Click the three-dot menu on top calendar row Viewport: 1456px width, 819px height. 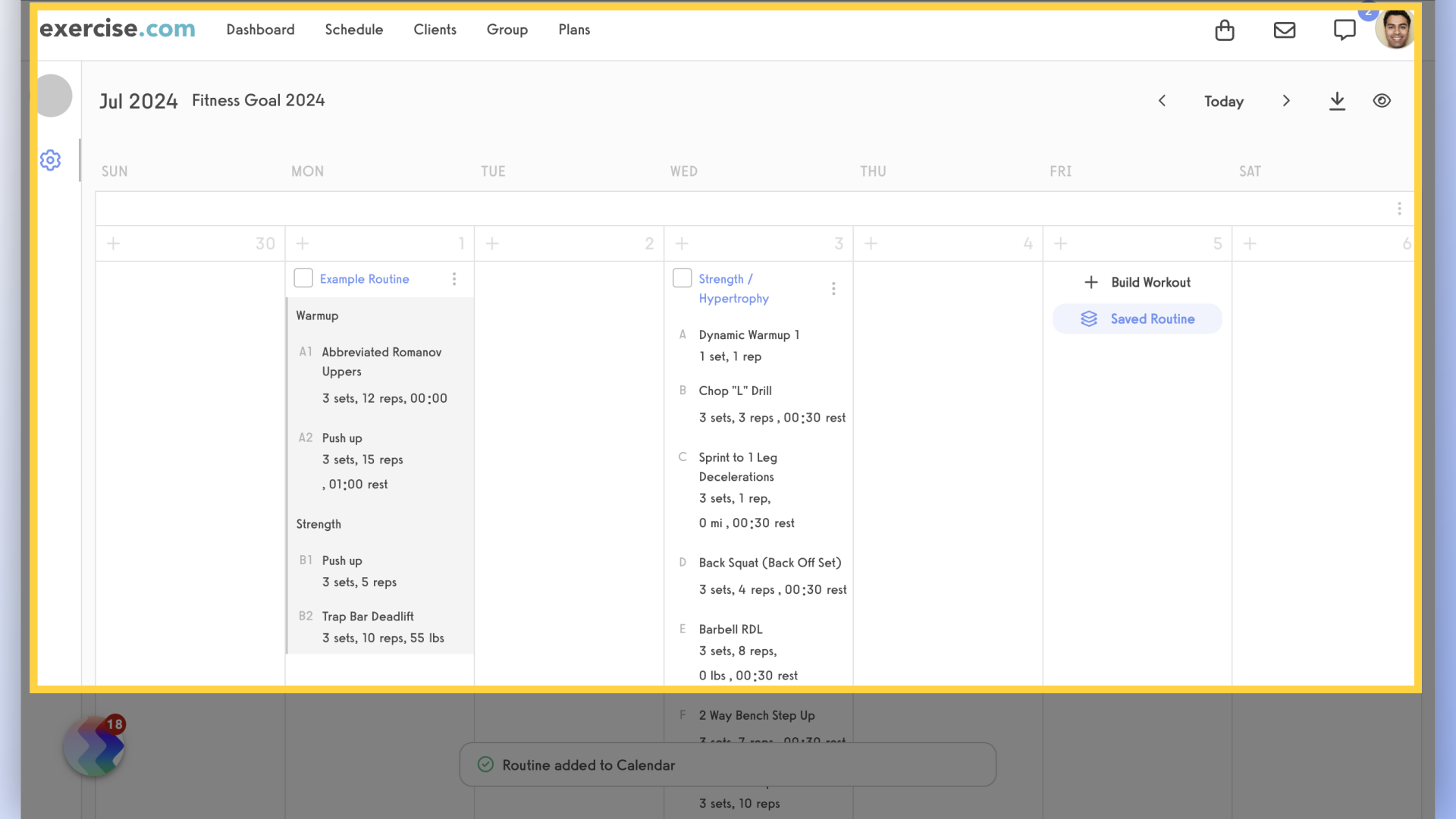click(1399, 208)
